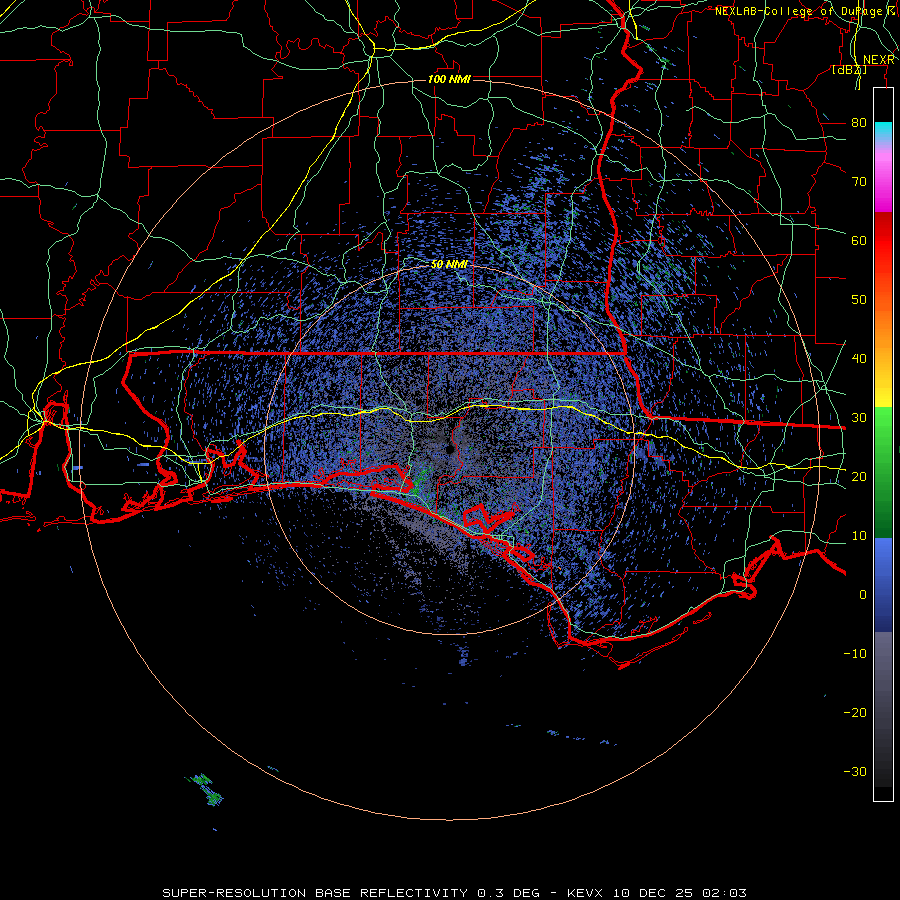This screenshot has height=900, width=900.
Task: Pick the gray segment near -10 dBZ
Action: click(884, 654)
